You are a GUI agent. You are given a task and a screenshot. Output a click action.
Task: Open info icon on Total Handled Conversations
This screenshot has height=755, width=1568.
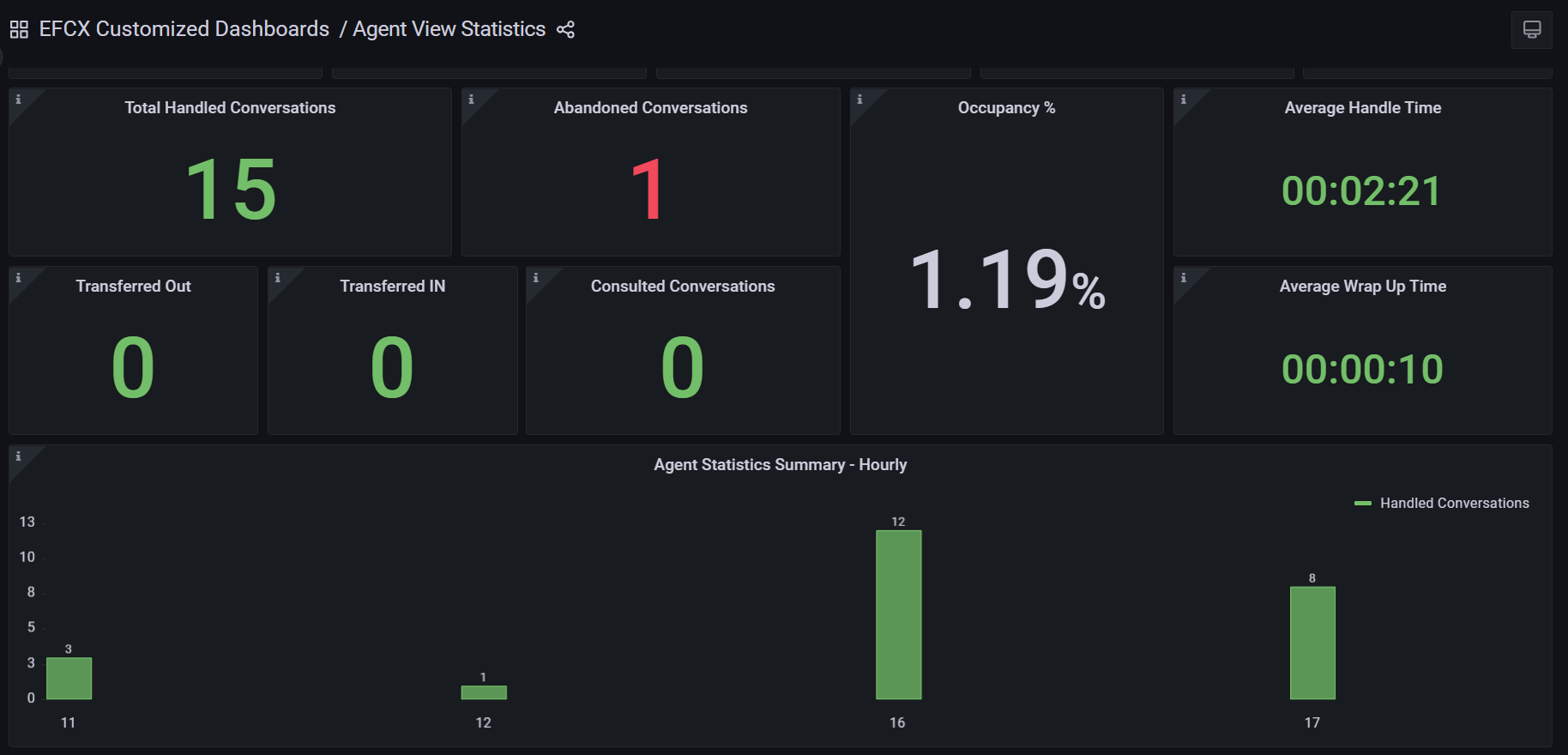point(18,100)
